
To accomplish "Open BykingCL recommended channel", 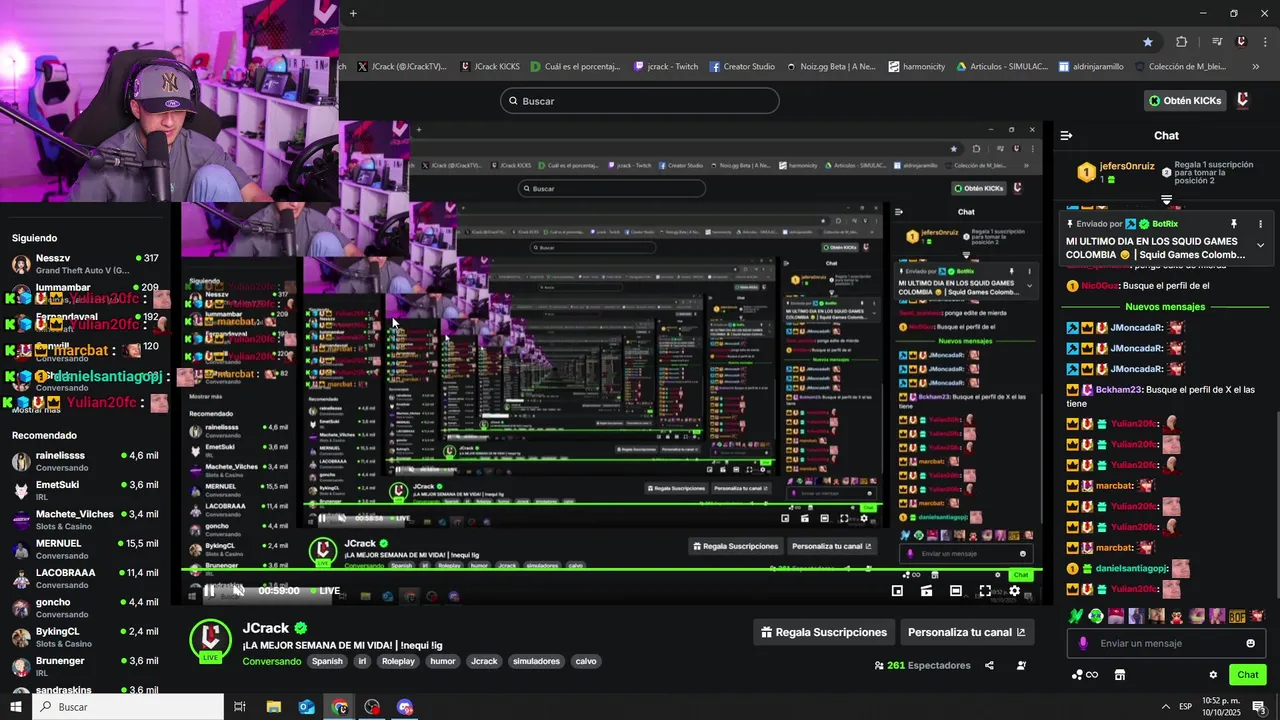I will [x=85, y=637].
